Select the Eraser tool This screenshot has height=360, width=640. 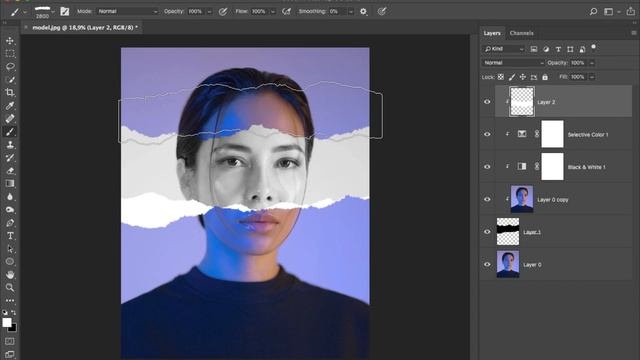pos(10,171)
